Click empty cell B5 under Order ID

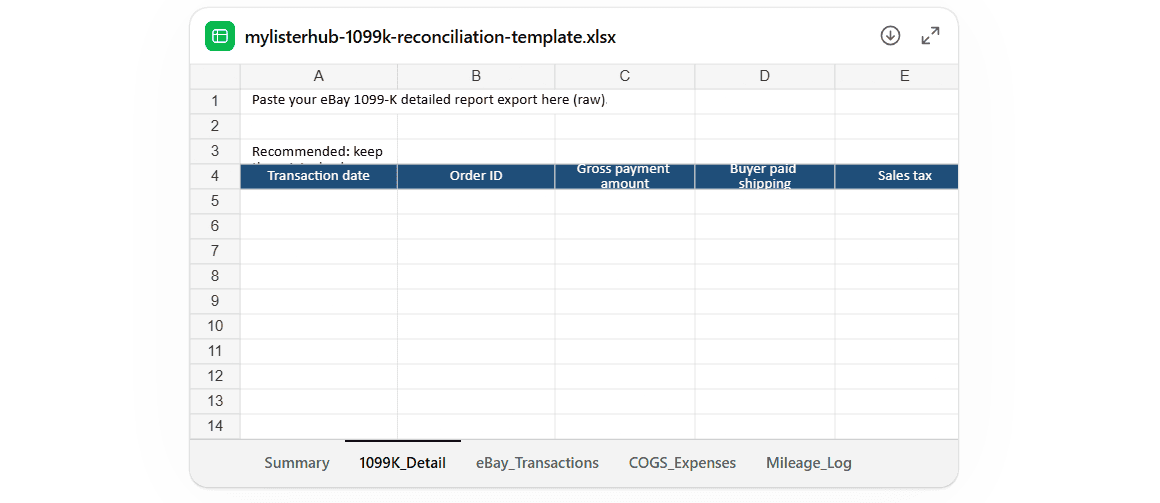[x=476, y=201]
